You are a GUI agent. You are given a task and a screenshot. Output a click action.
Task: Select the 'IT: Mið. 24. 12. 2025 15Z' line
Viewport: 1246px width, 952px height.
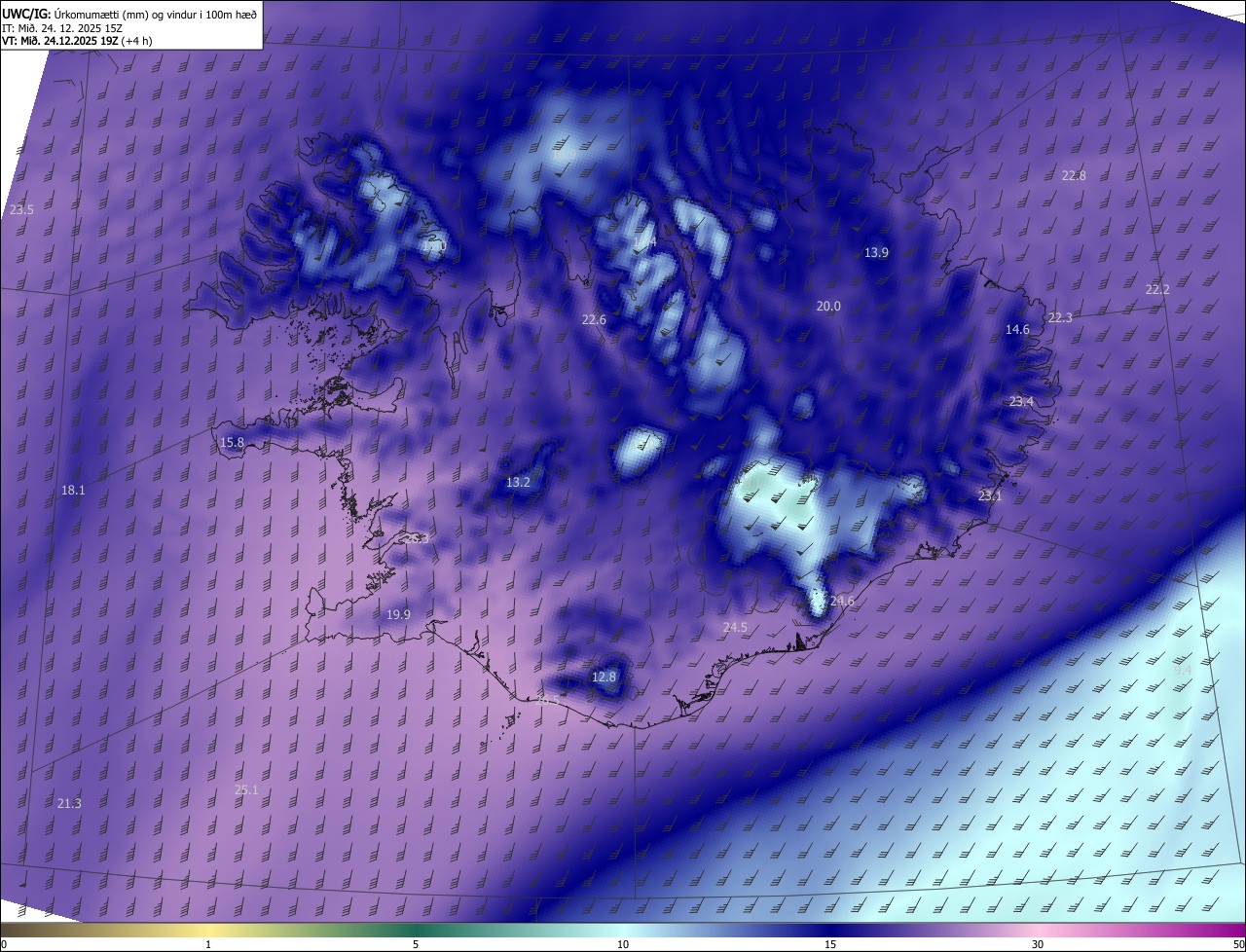pos(62,27)
